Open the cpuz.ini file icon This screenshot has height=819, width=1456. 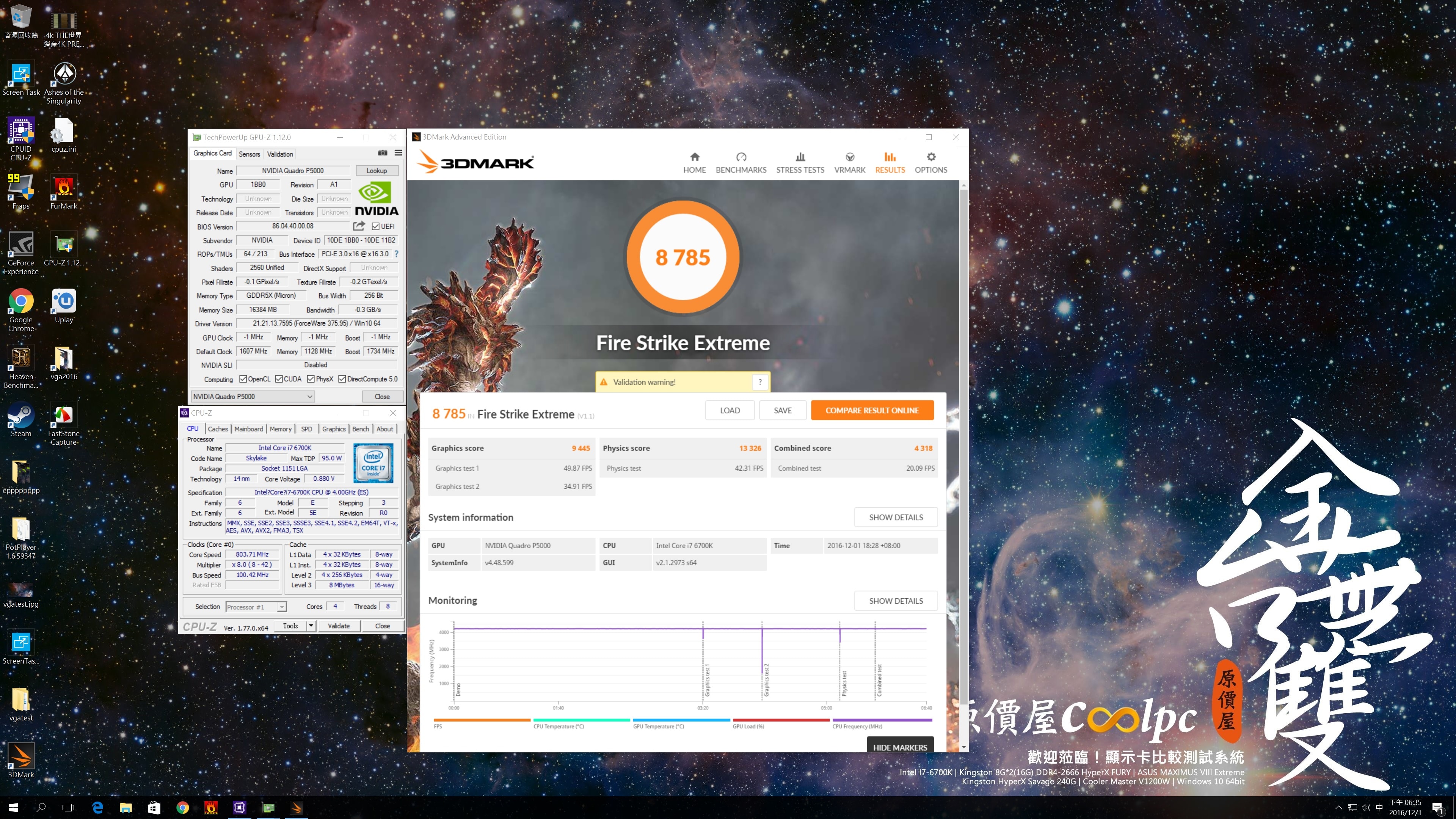(64, 136)
